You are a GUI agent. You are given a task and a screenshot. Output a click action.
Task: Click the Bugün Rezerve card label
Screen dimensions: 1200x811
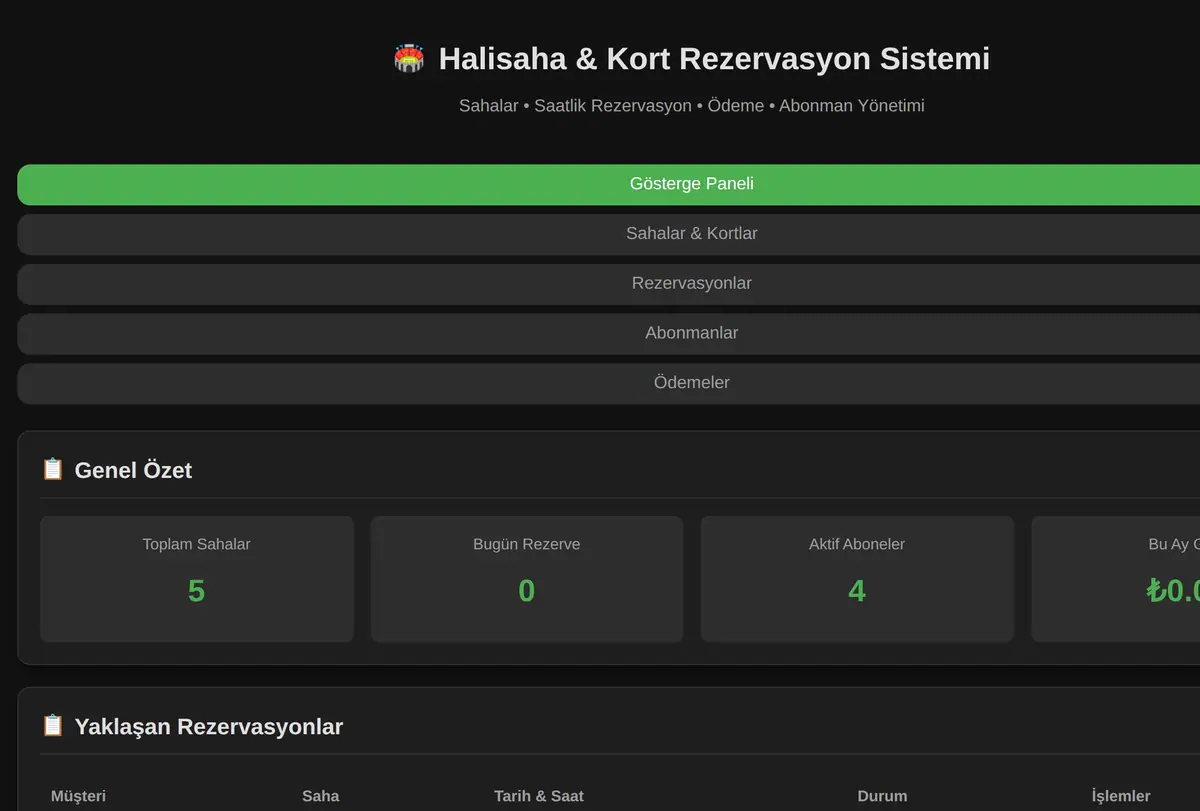527,544
